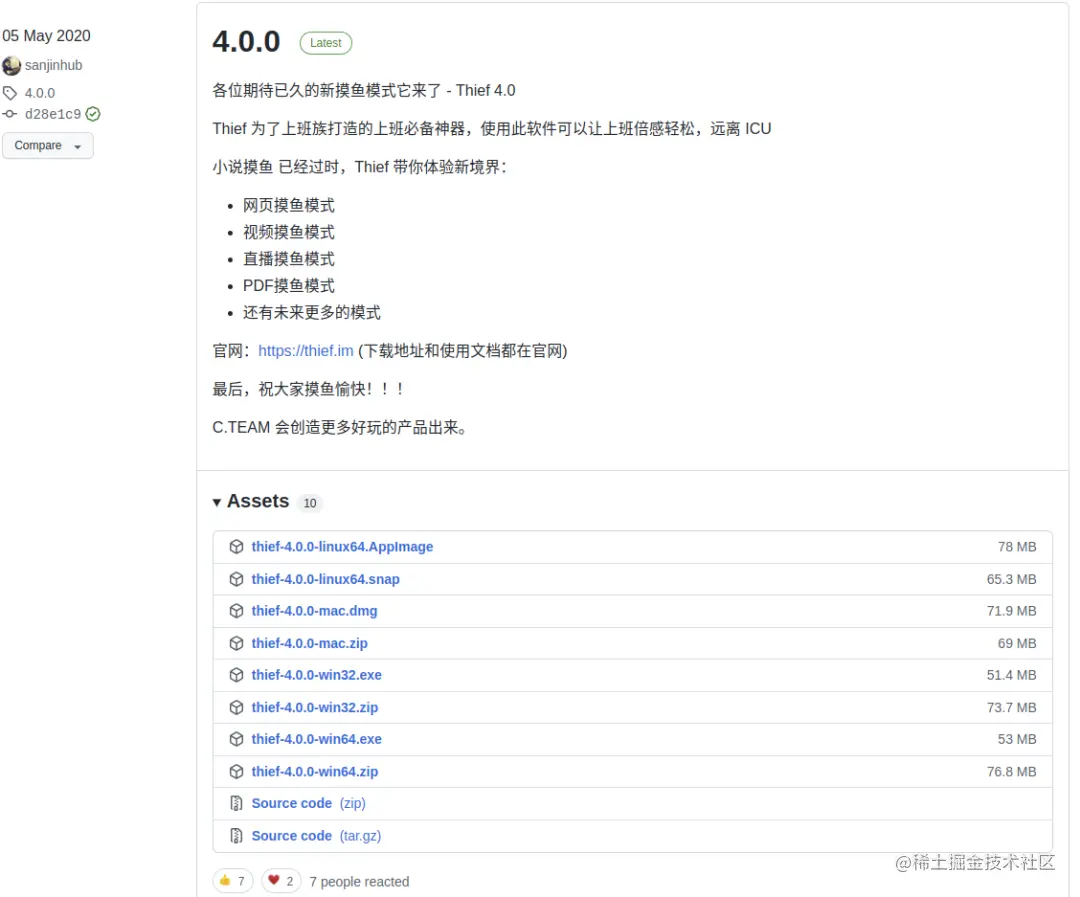1080x897 pixels.
Task: Click the 直播摸鱼模式 bullet item
Action: coord(289,259)
